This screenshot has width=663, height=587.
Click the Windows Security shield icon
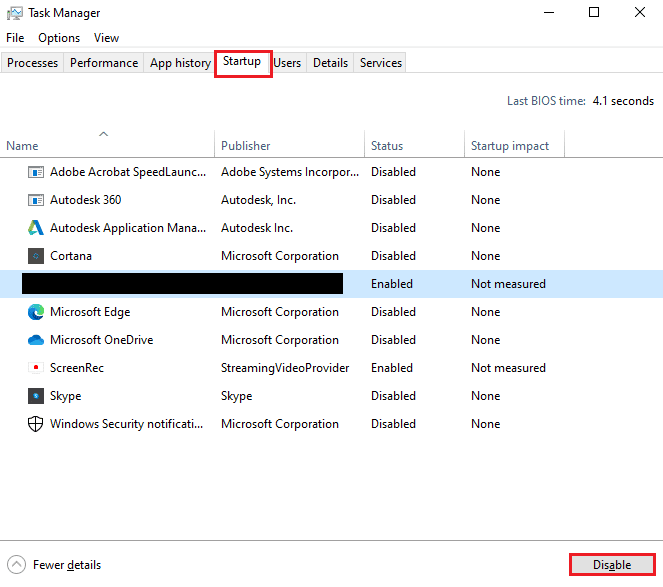point(36,424)
